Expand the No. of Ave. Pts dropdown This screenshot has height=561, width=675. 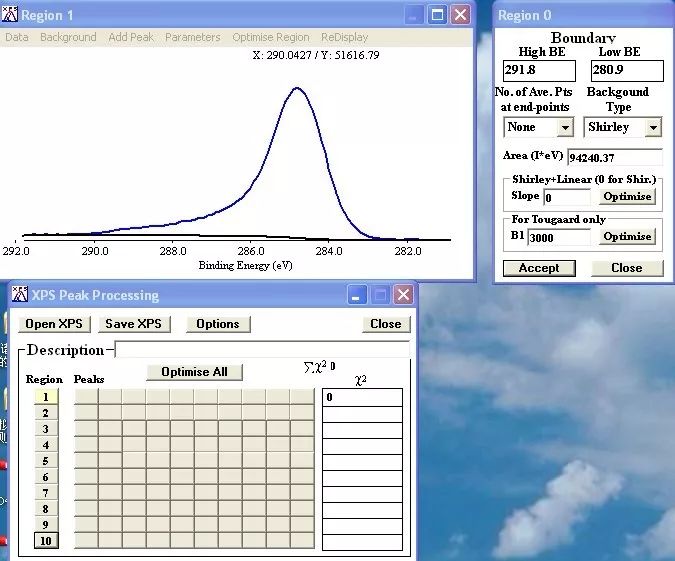565,127
